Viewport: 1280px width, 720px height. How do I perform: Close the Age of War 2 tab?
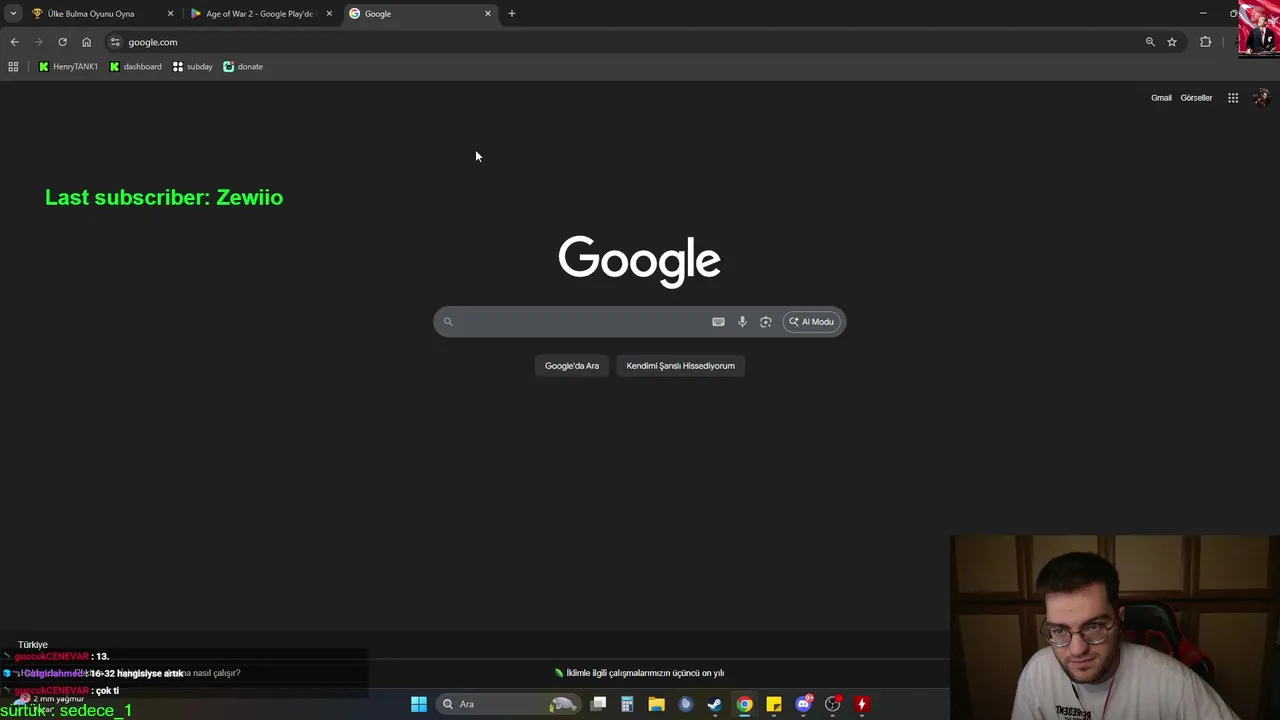click(x=329, y=14)
